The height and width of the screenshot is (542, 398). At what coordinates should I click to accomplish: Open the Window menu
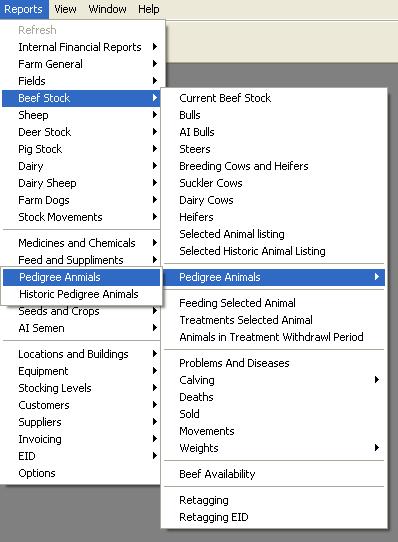pyautogui.click(x=107, y=9)
